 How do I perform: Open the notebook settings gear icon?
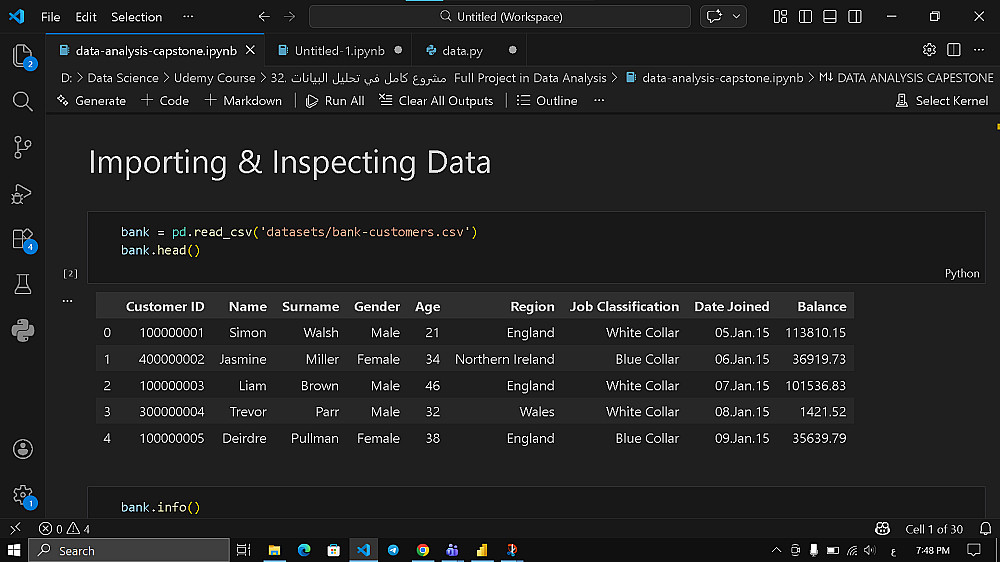click(x=929, y=50)
